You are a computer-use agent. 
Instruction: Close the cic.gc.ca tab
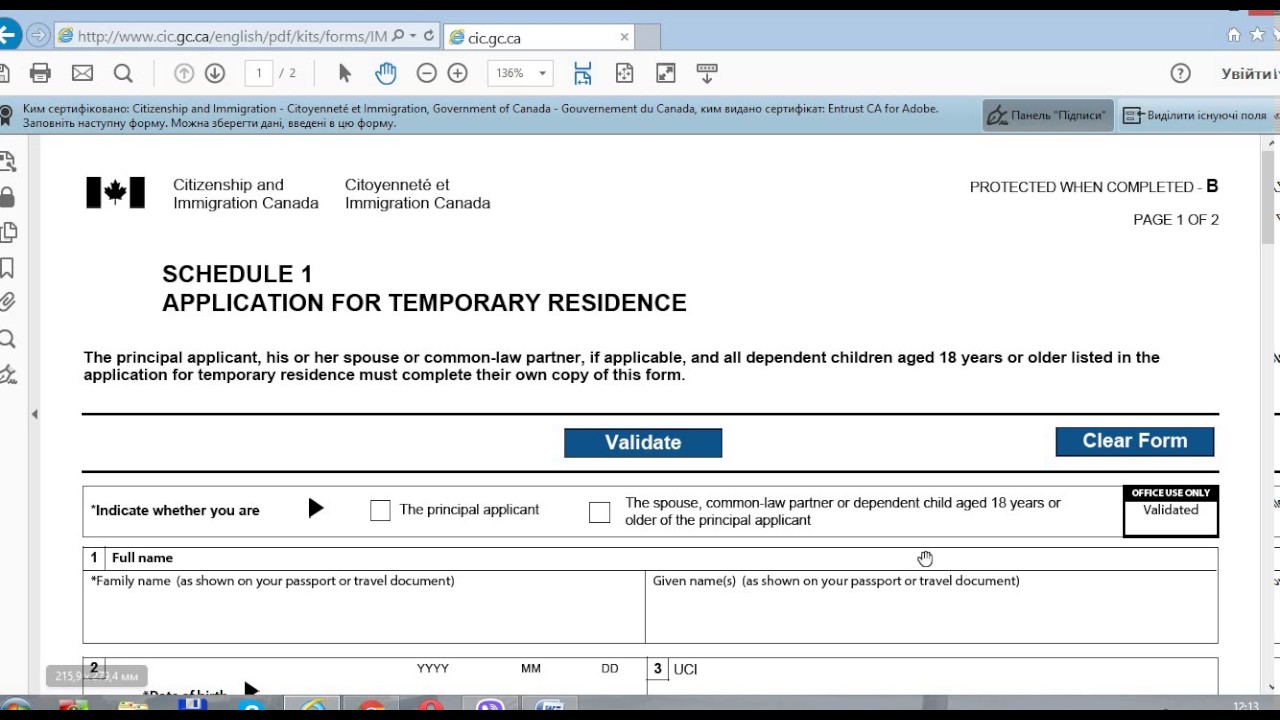point(624,37)
